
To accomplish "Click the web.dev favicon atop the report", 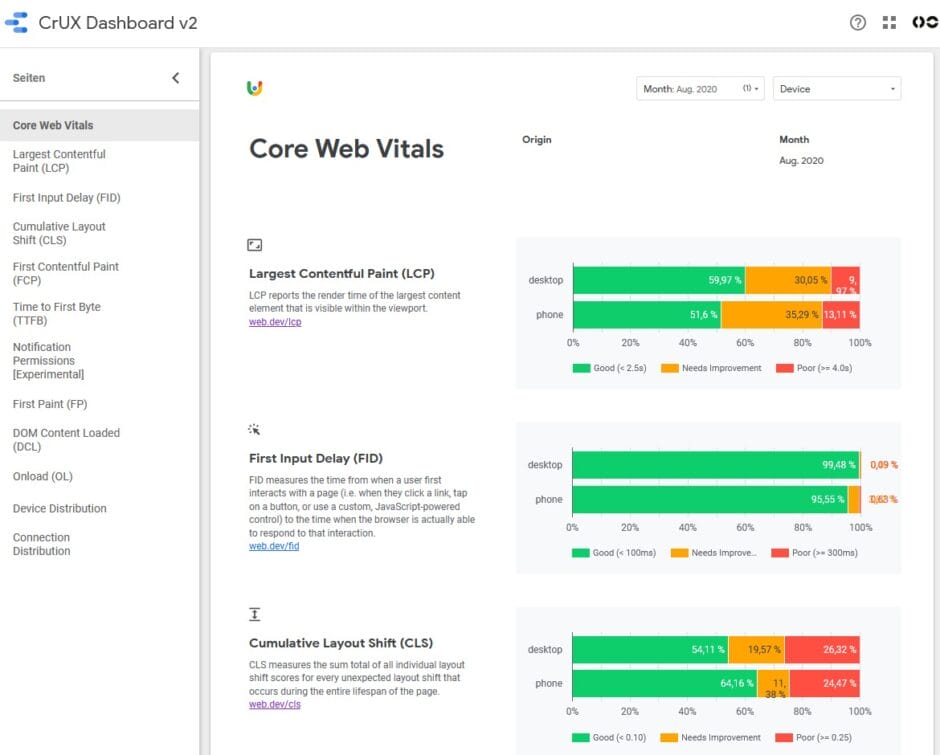I will pyautogui.click(x=255, y=88).
